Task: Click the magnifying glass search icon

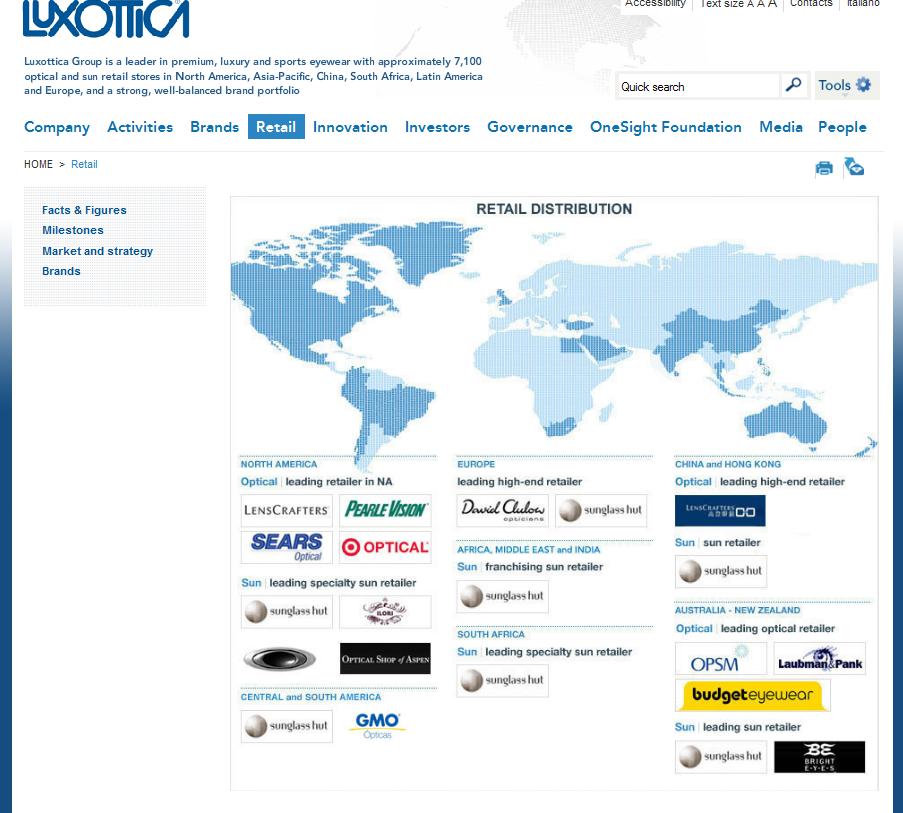Action: [793, 85]
